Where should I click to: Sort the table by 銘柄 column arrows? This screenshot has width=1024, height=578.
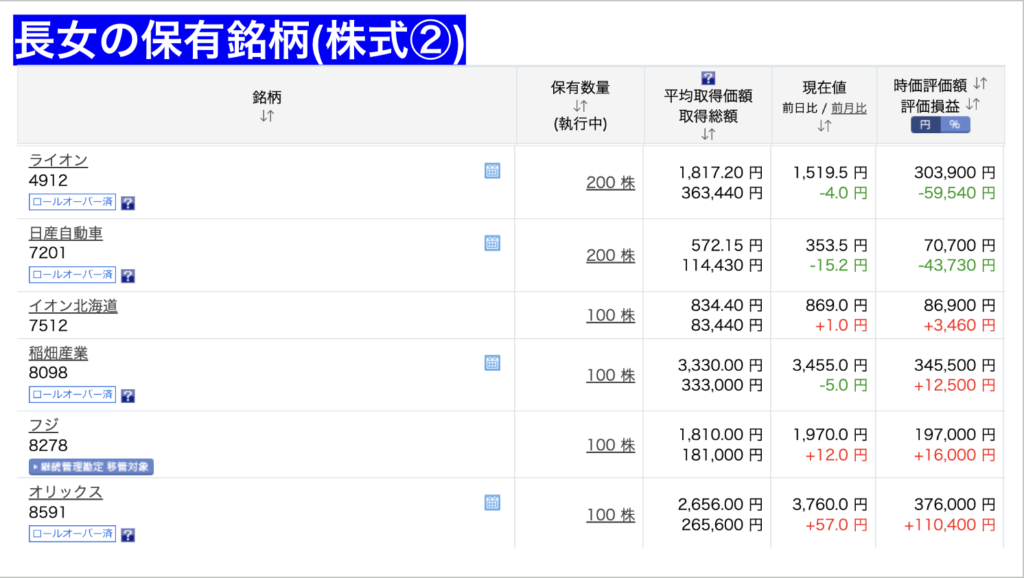point(267,116)
